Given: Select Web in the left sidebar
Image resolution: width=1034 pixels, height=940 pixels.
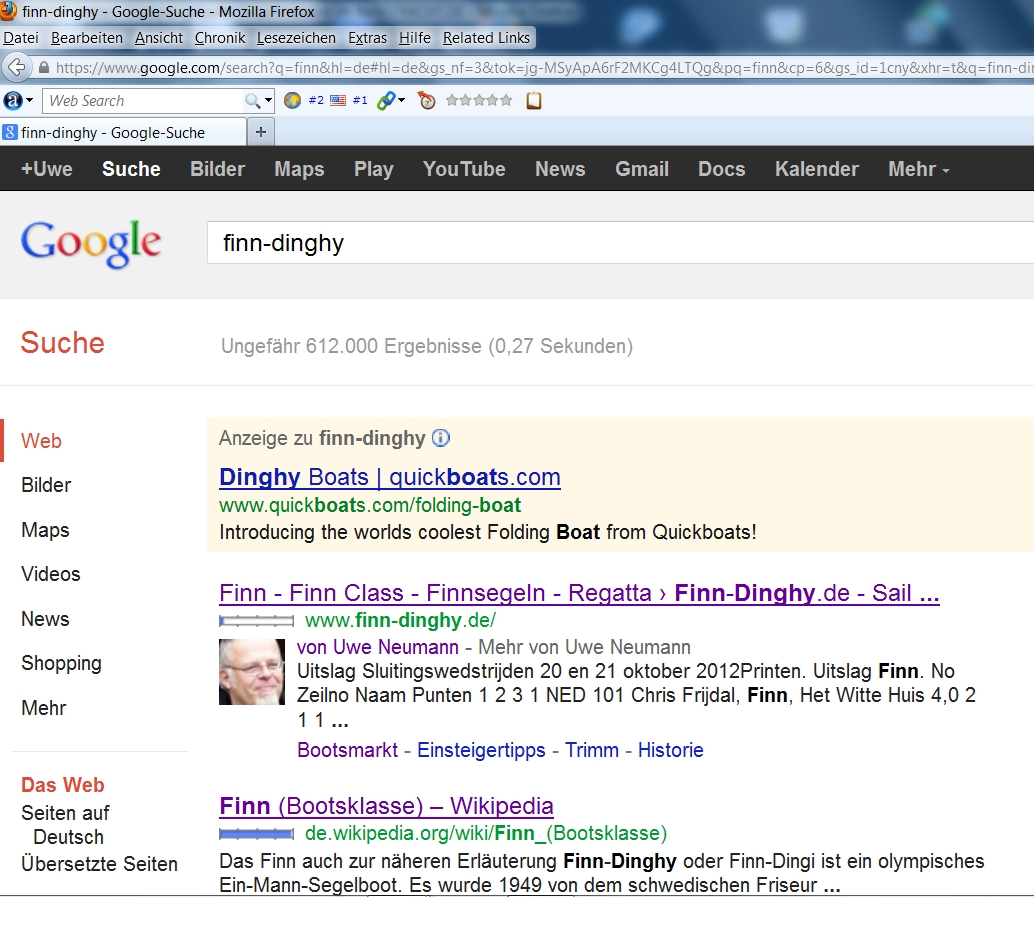Looking at the screenshot, I should [x=42, y=441].
